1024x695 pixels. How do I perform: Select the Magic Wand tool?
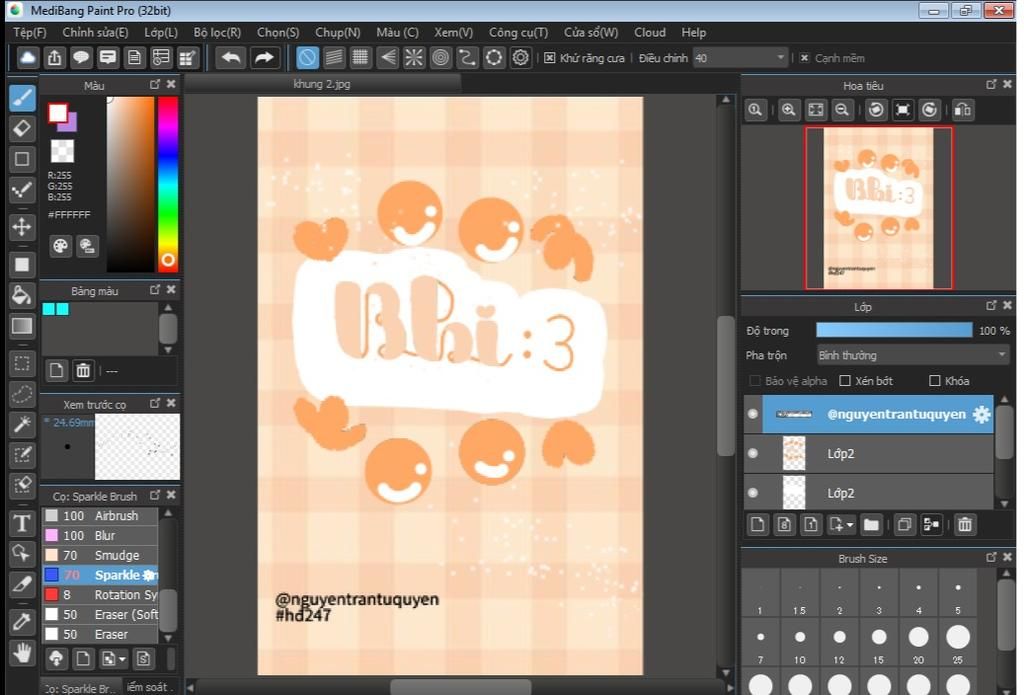[22, 425]
